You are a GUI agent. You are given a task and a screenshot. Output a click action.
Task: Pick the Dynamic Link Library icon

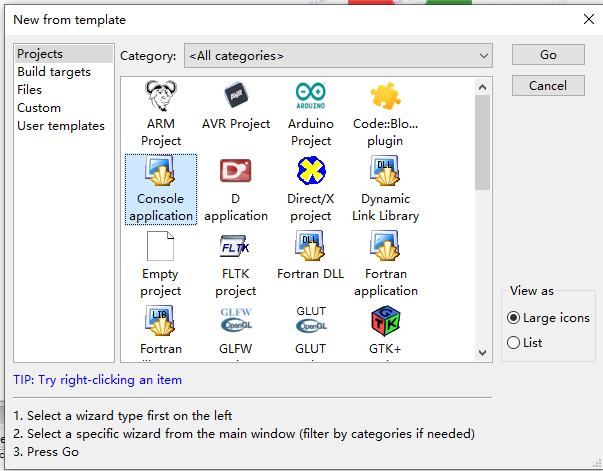(385, 171)
